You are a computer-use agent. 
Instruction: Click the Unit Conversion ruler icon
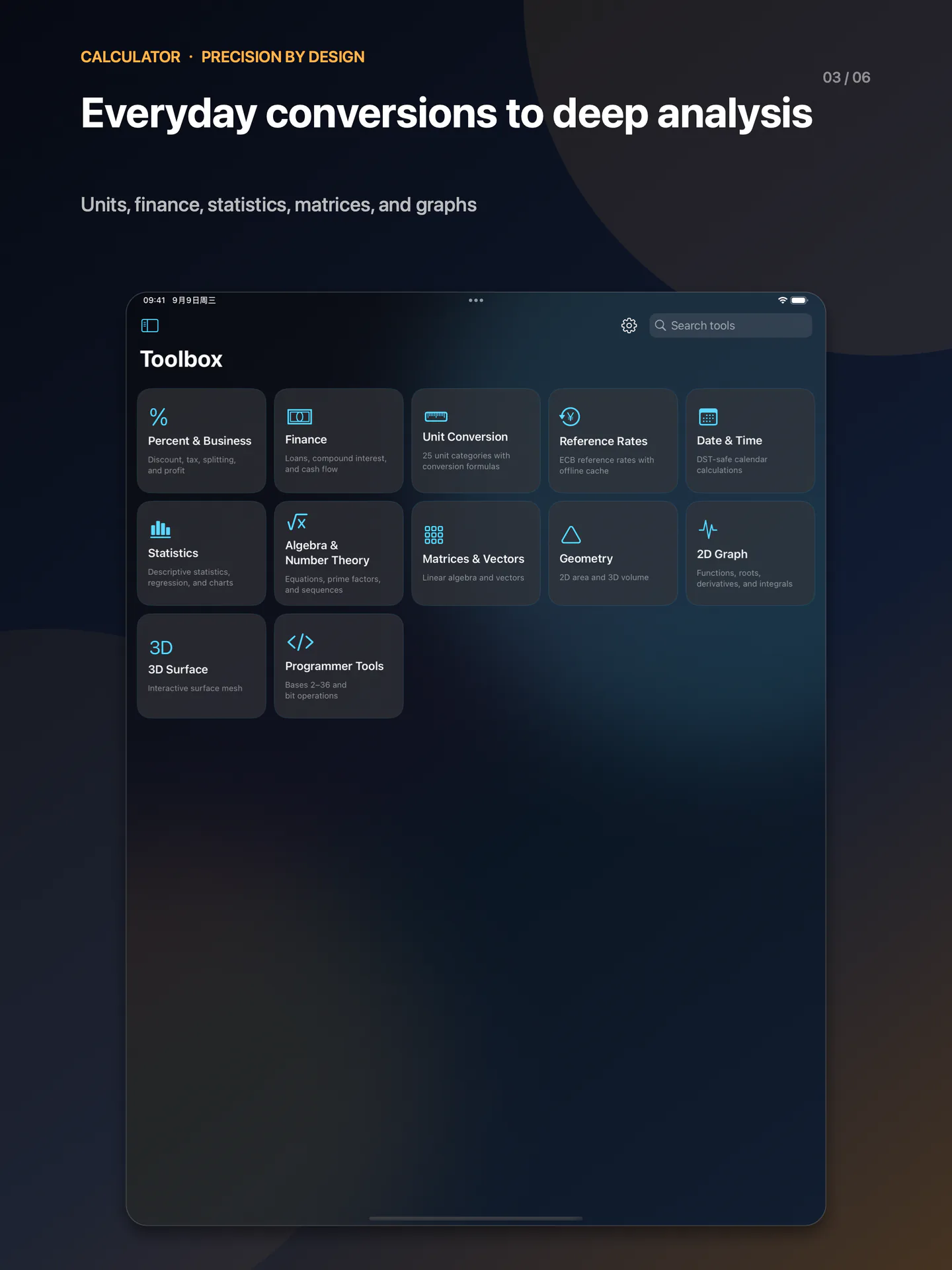pos(436,416)
